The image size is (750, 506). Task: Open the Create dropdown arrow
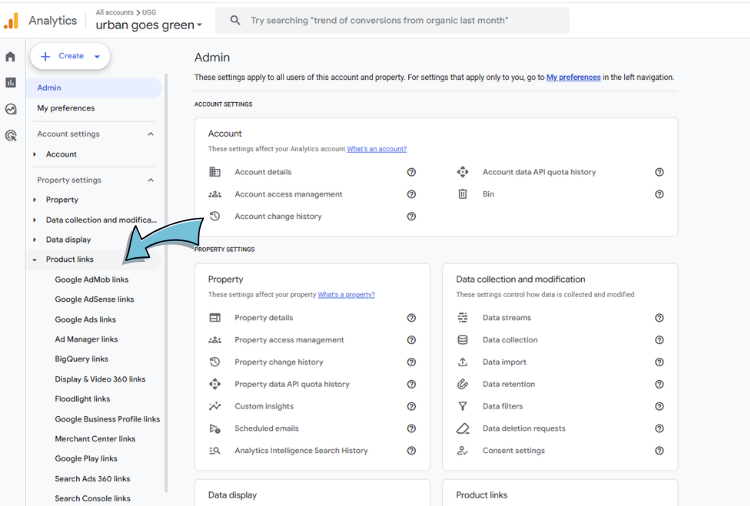[x=97, y=56]
